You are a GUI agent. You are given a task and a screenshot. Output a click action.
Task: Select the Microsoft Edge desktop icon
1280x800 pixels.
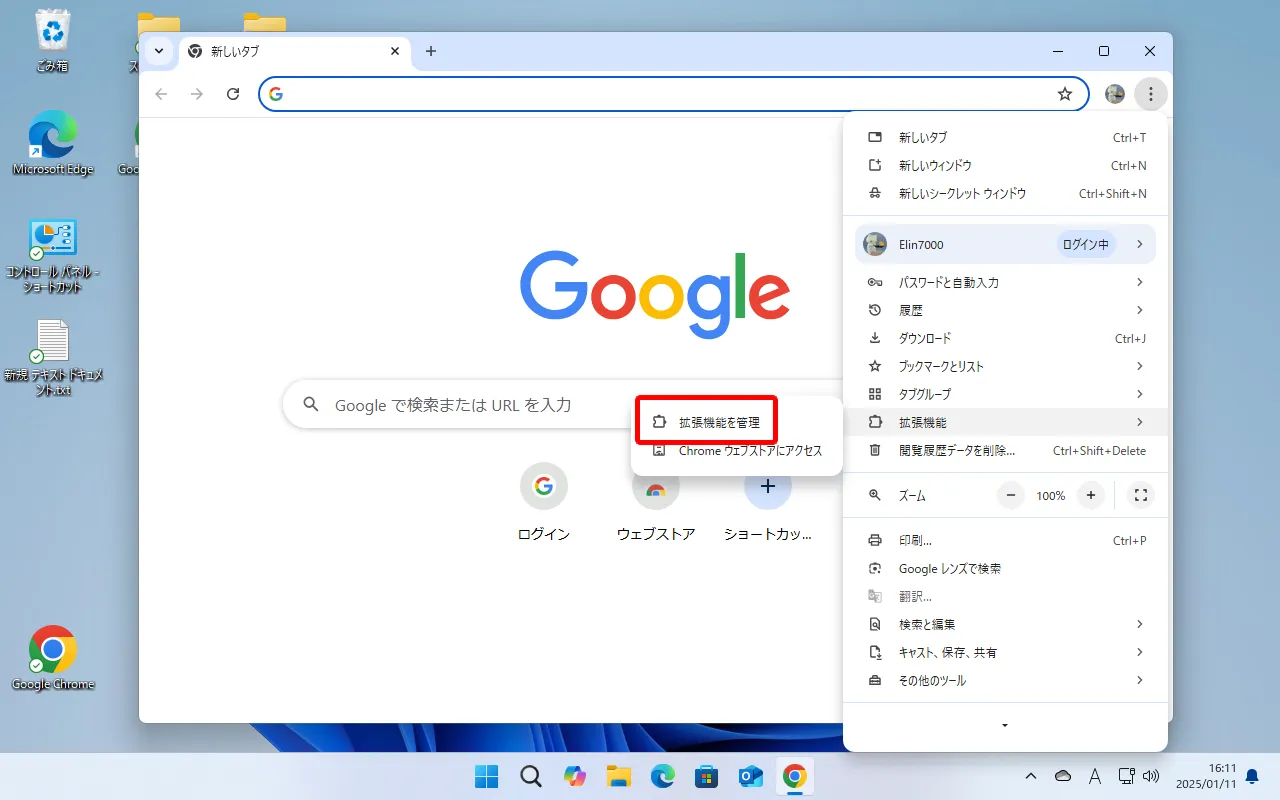[x=53, y=143]
